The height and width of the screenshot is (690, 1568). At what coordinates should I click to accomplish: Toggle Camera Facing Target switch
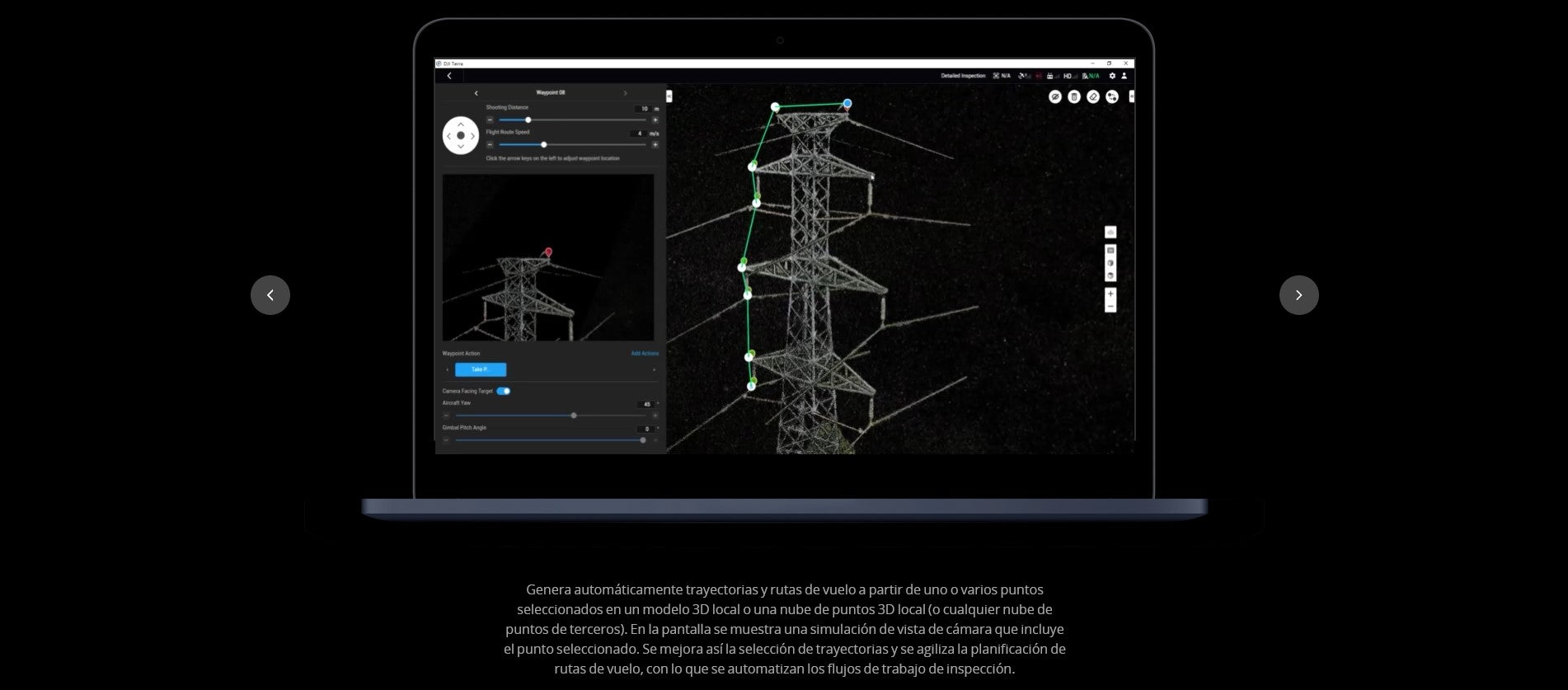pyautogui.click(x=503, y=391)
